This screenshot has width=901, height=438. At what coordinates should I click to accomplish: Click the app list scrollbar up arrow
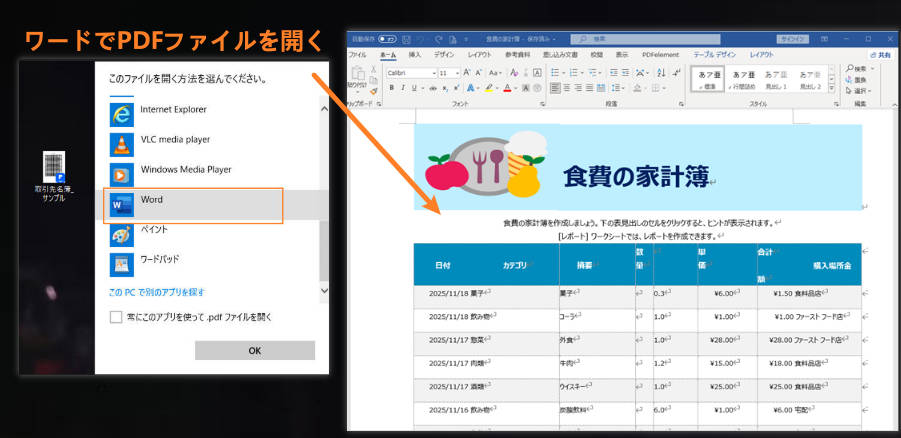point(324,109)
